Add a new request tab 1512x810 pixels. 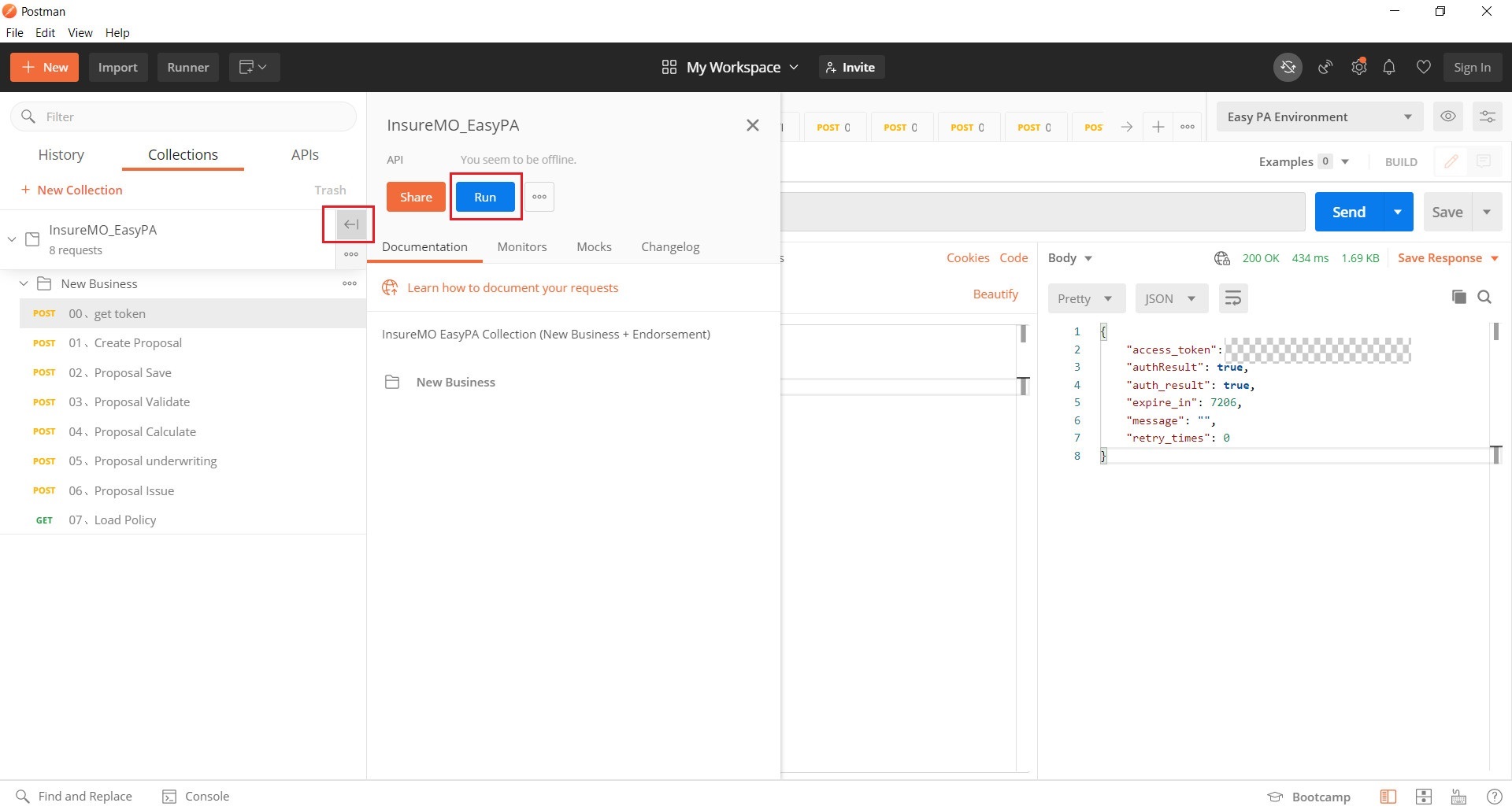click(1158, 127)
